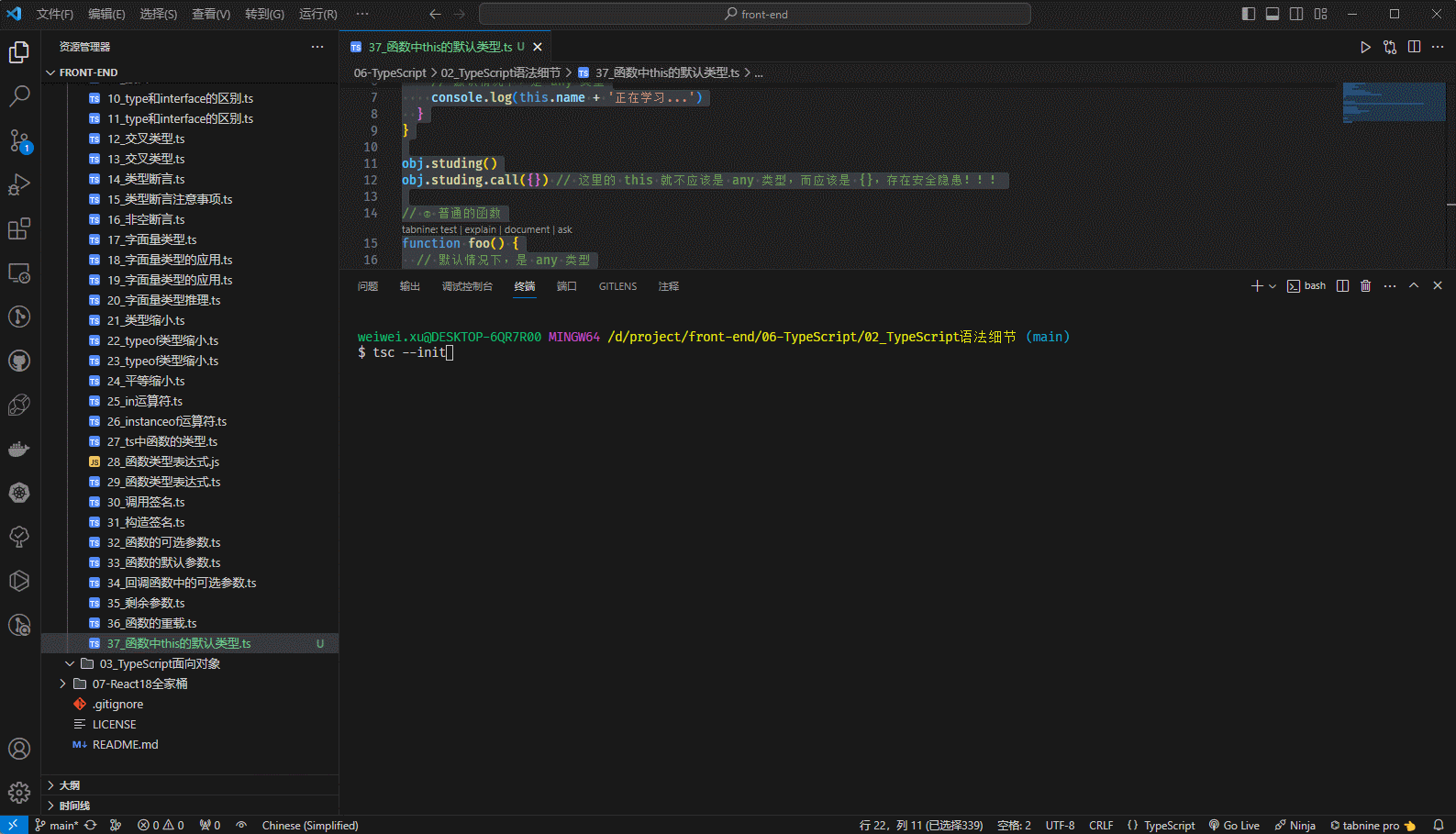Toggle the bottom panel layout button

[x=1273, y=14]
